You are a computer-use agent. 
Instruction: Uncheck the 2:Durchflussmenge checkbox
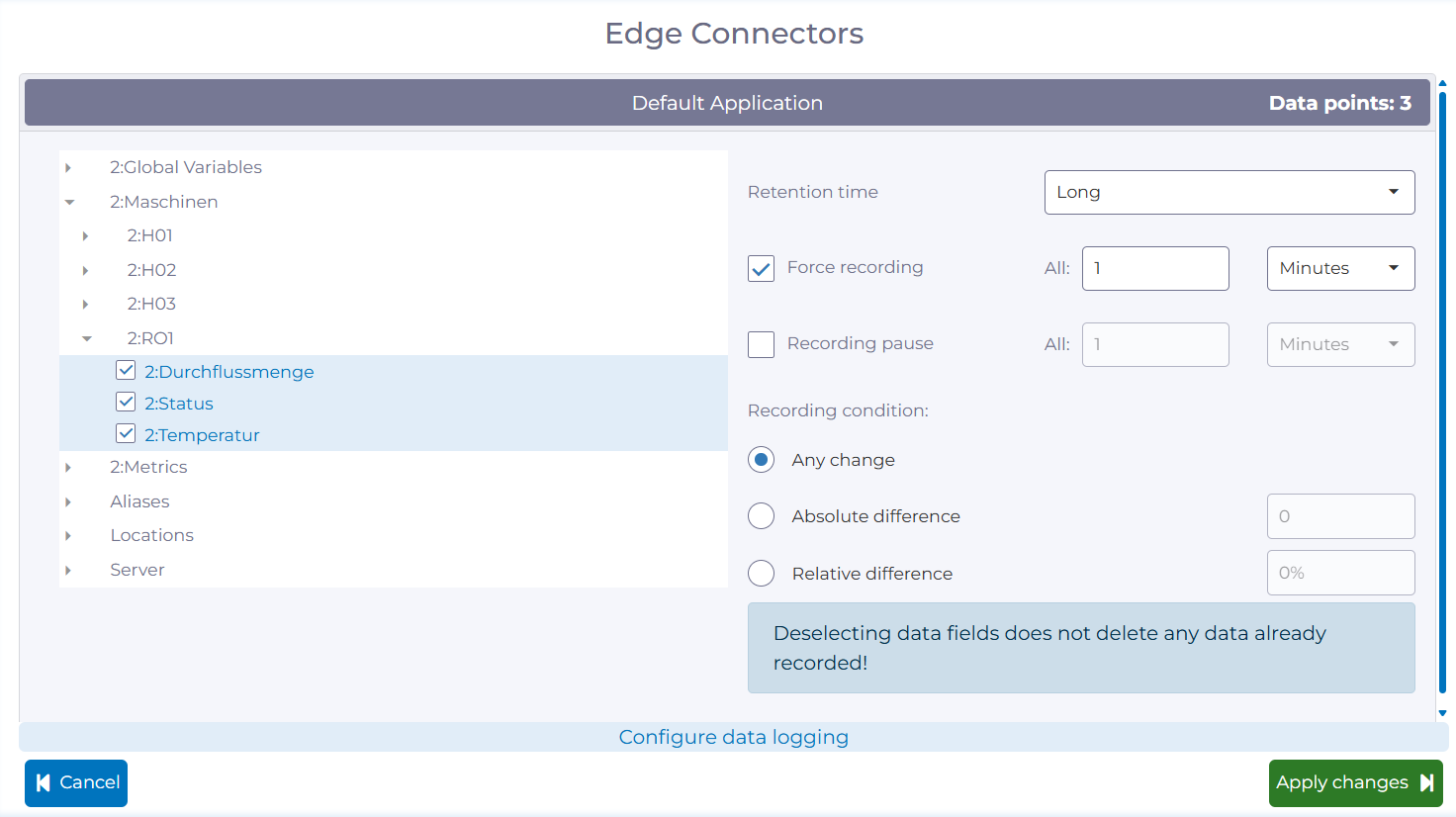click(x=126, y=370)
